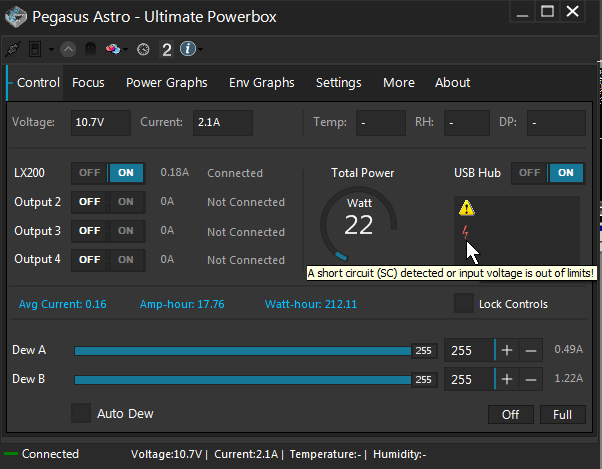This screenshot has width=602, height=469.
Task: Click the red lightning short-circuit icon
Action: [465, 232]
